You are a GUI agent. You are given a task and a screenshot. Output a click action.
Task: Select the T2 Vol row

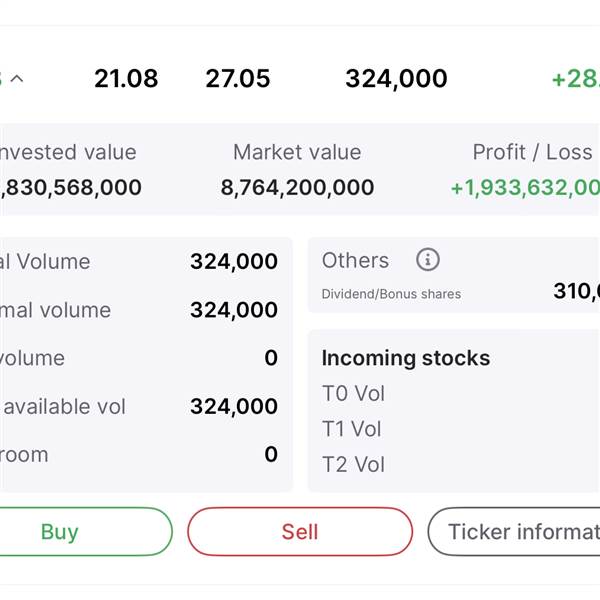point(353,464)
